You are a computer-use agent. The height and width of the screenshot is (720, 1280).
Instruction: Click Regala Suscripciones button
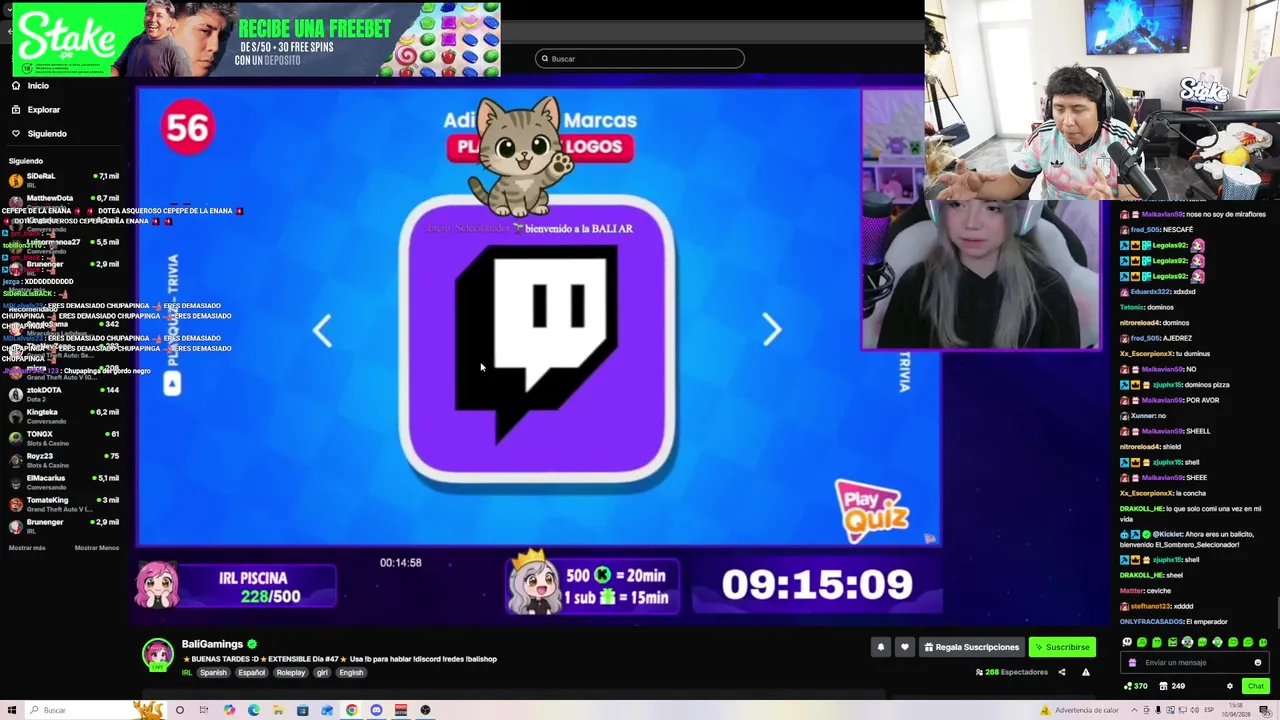[x=972, y=647]
